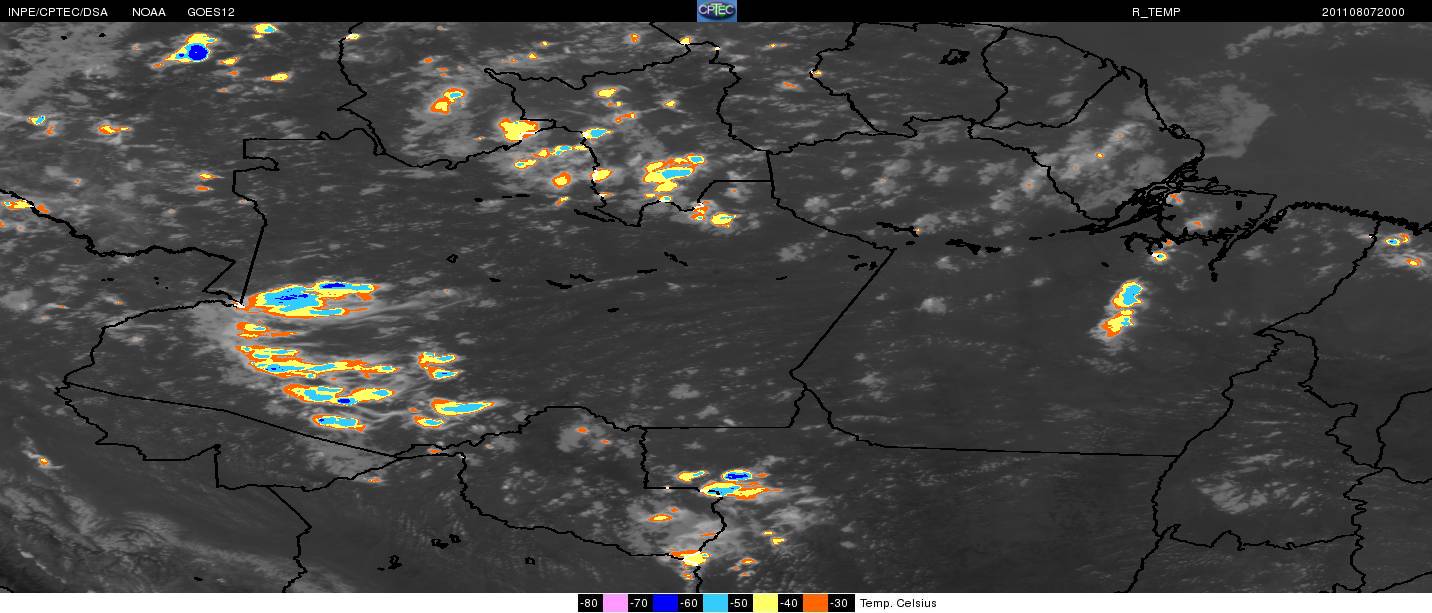Click the orange legend color swatch

coord(815,603)
